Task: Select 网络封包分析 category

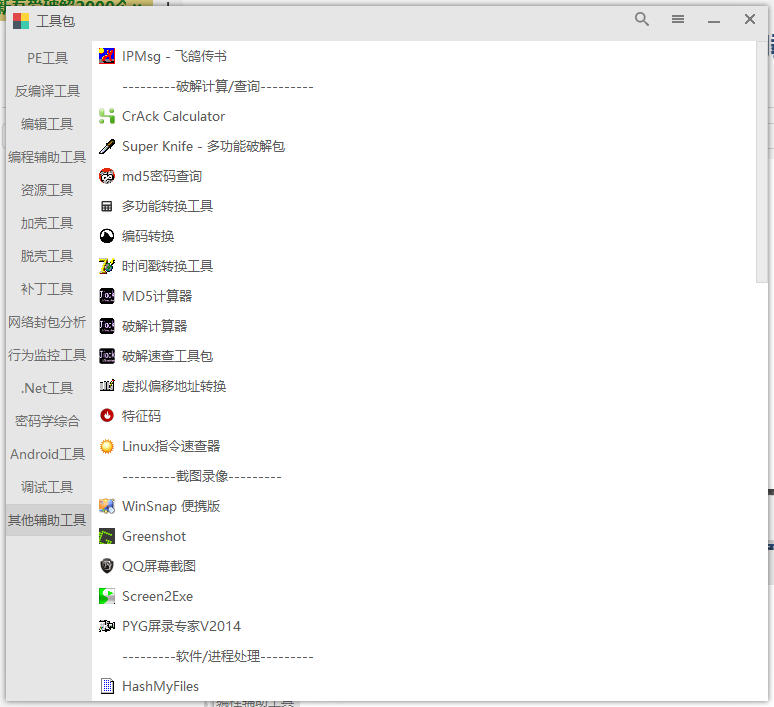Action: pos(47,322)
